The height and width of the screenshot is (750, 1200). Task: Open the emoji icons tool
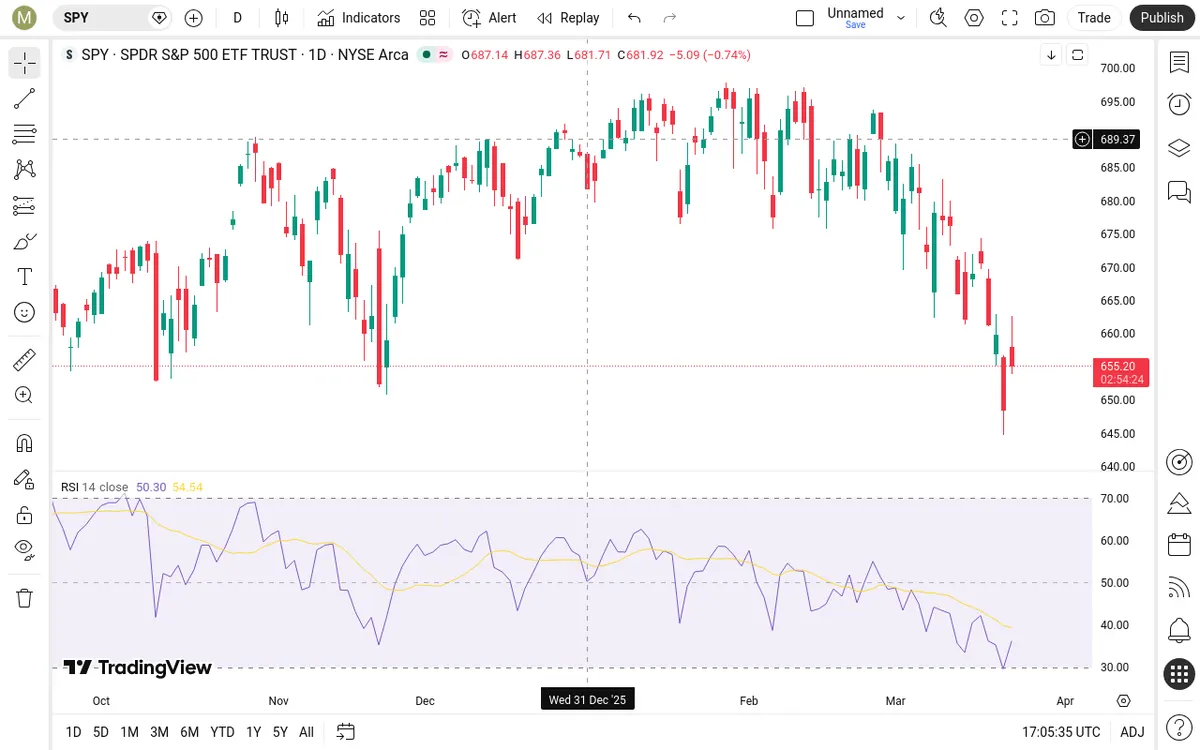point(25,312)
